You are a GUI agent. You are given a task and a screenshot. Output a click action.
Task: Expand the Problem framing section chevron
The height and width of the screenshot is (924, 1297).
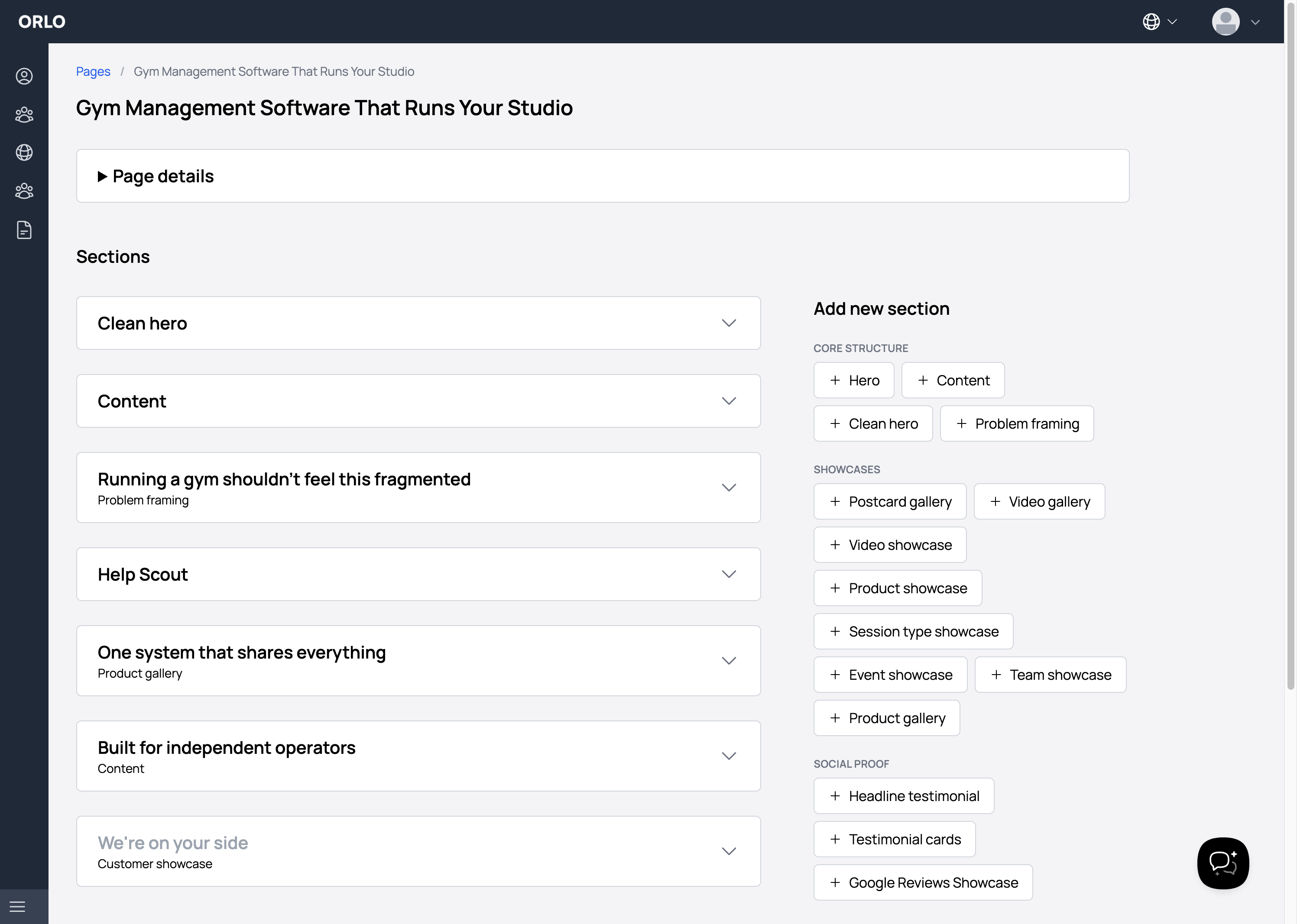click(x=729, y=488)
